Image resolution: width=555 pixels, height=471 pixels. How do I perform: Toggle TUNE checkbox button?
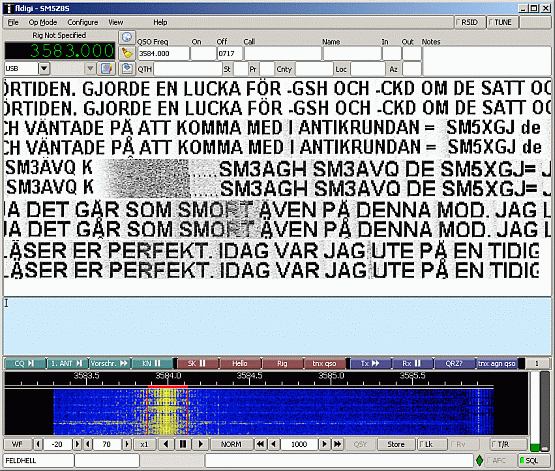[x=502, y=22]
